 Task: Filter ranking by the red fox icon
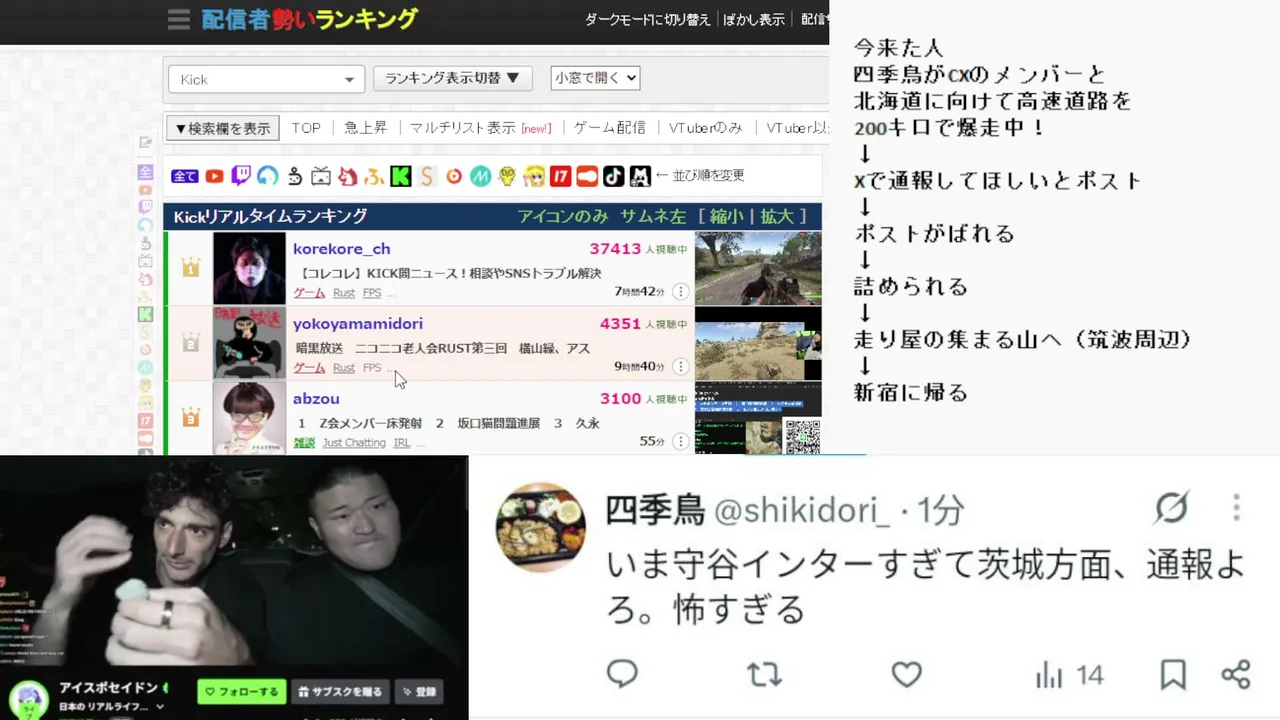point(347,177)
